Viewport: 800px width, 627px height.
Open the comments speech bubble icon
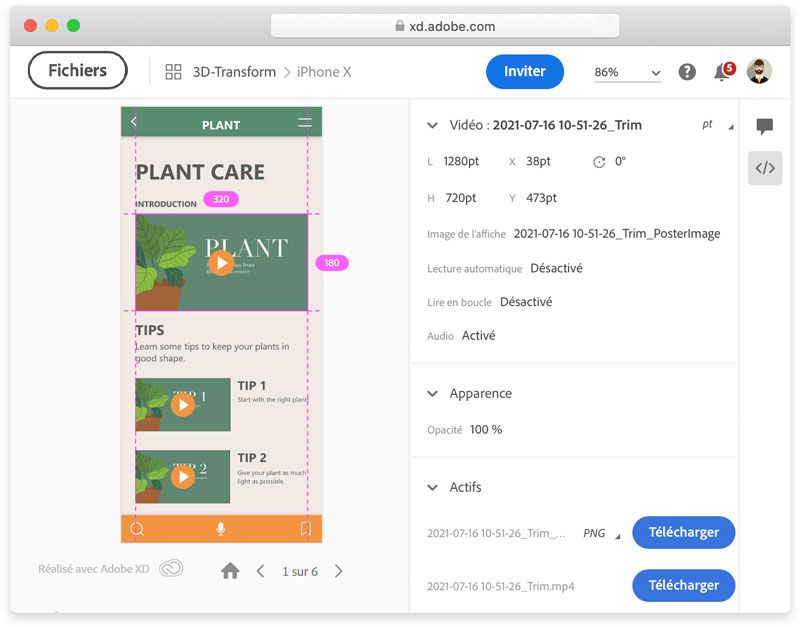pyautogui.click(x=764, y=126)
